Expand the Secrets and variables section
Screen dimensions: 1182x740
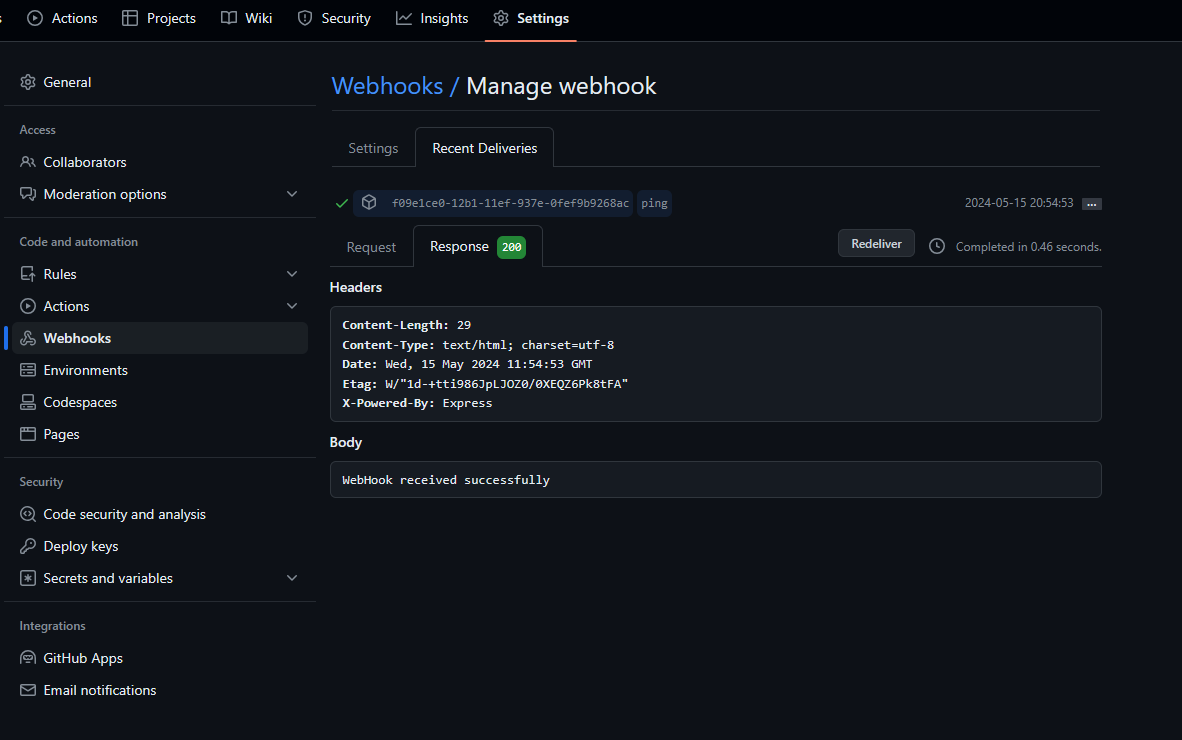(292, 578)
